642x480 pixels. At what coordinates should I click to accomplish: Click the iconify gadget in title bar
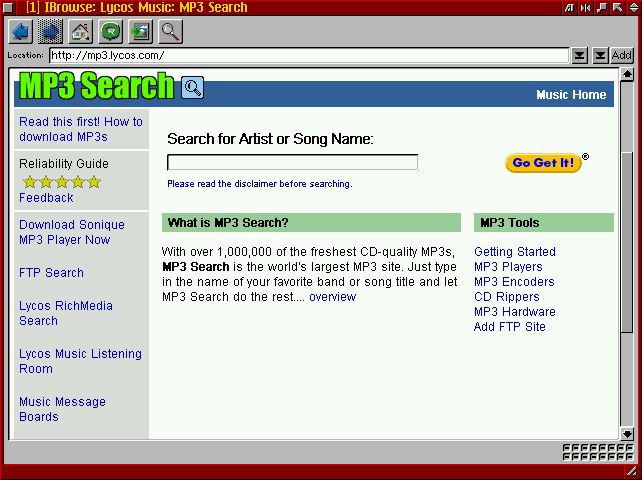601,7
